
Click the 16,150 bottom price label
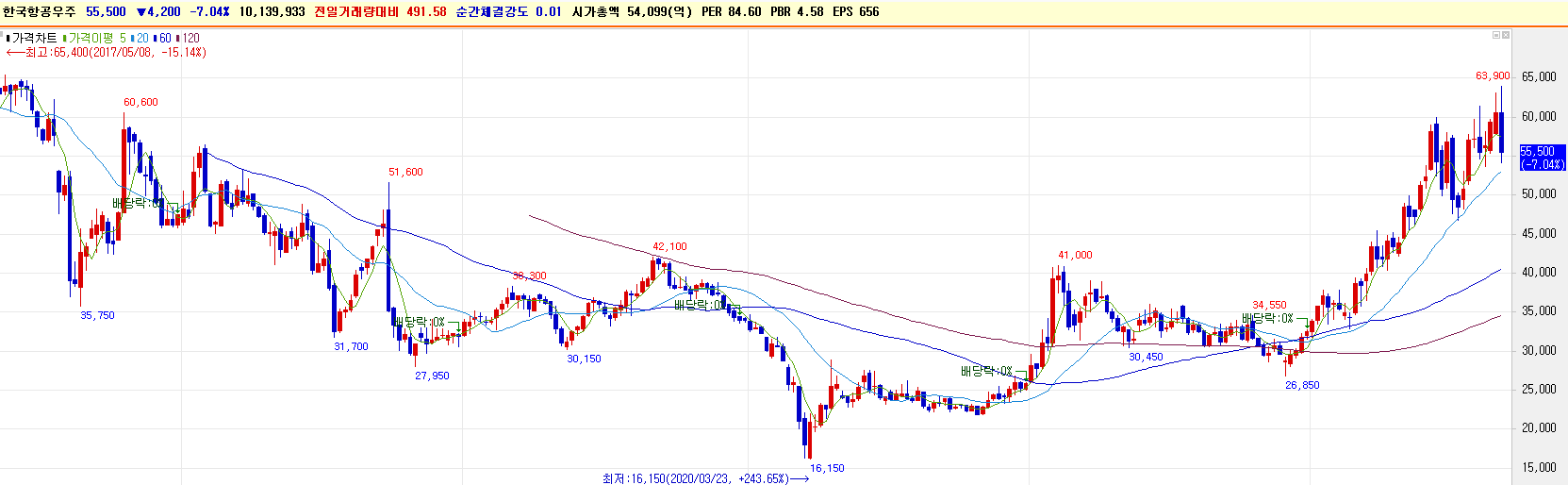828,468
